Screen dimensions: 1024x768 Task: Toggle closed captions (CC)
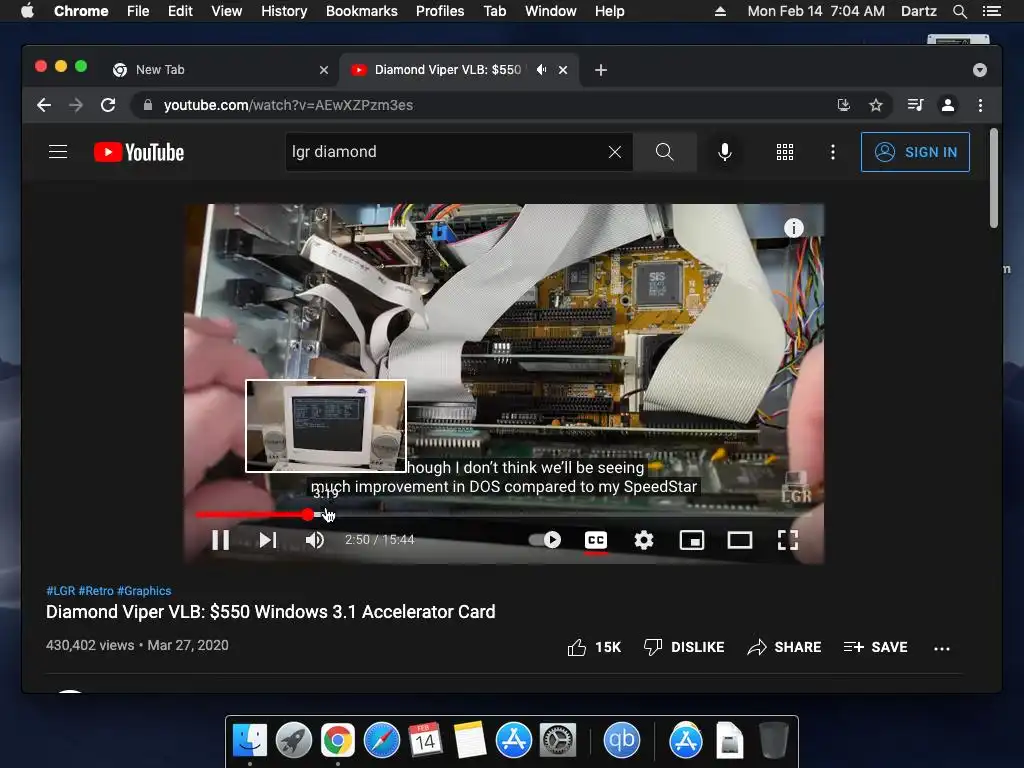tap(596, 540)
